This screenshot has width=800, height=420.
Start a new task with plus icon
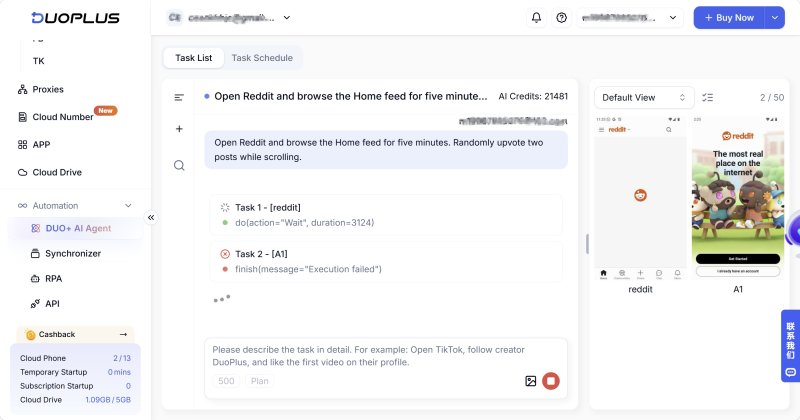tap(179, 129)
